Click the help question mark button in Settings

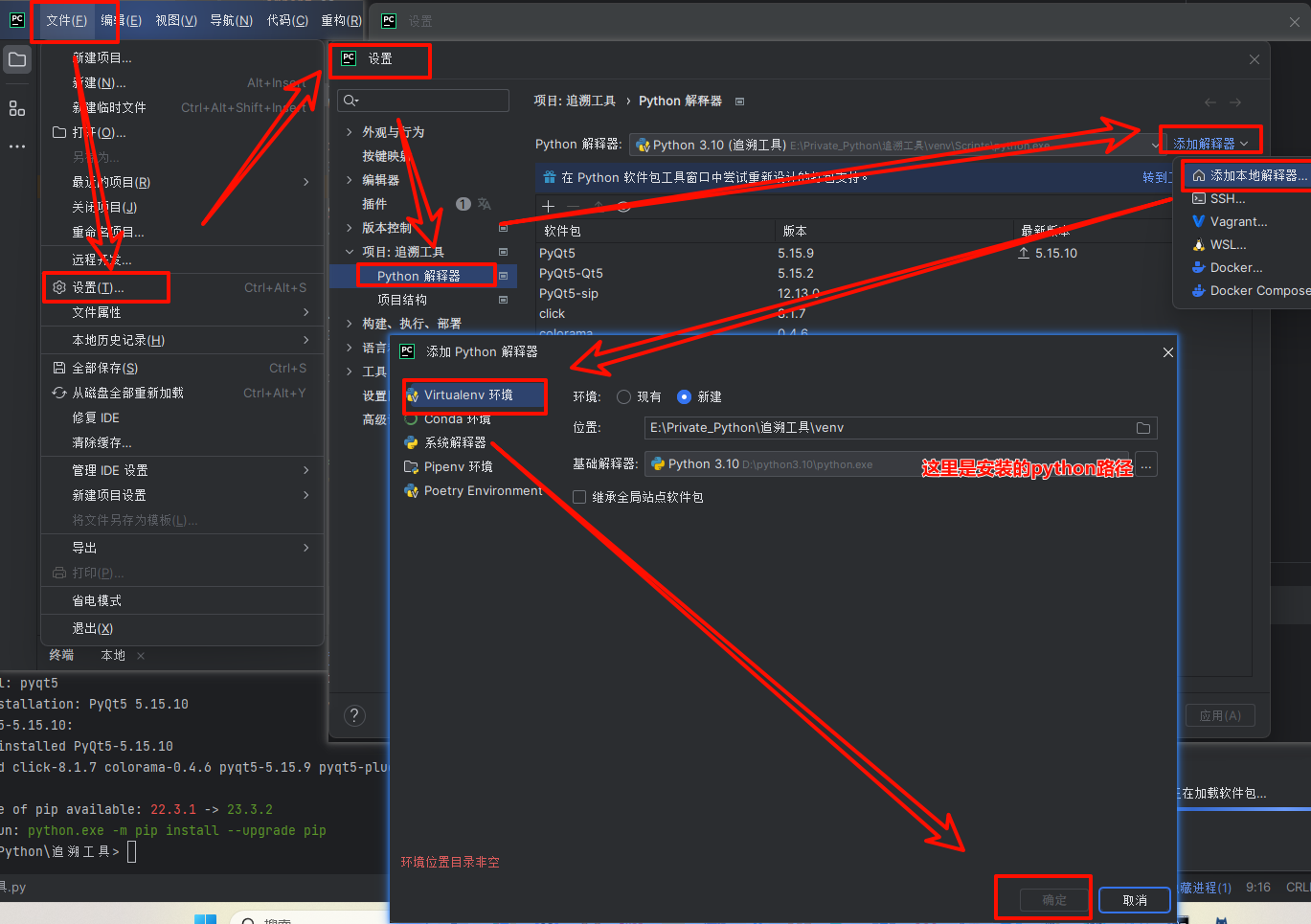coord(354,715)
